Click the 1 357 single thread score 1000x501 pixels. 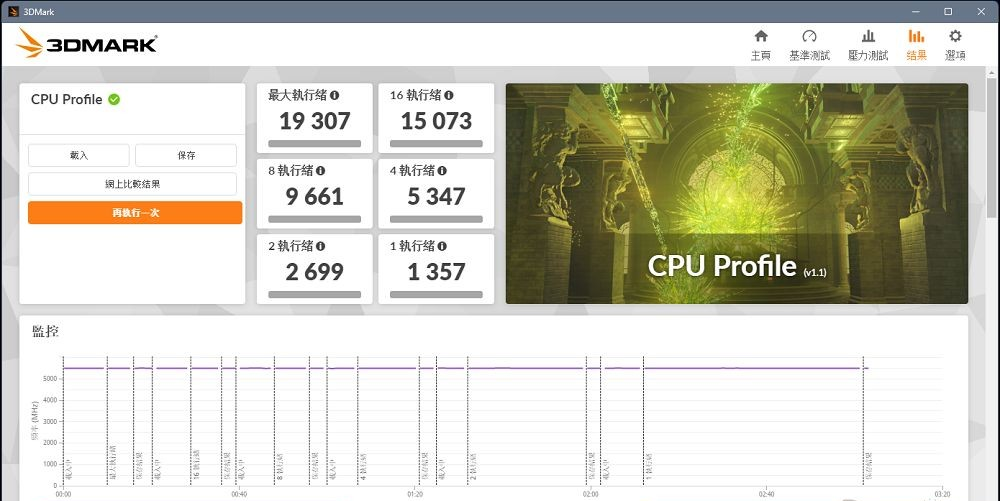436,272
